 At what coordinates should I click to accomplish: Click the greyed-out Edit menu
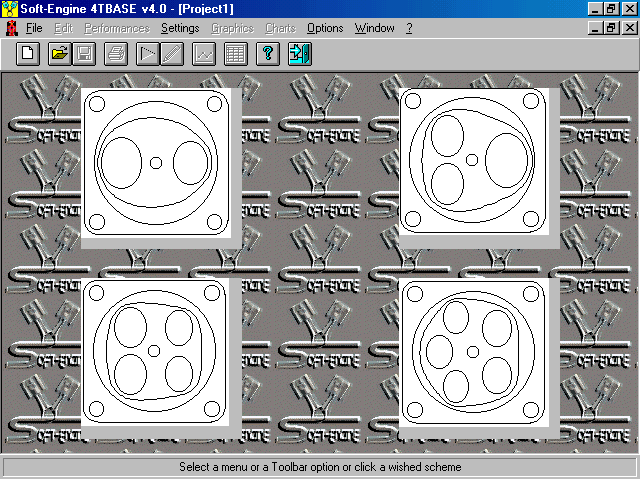click(63, 28)
